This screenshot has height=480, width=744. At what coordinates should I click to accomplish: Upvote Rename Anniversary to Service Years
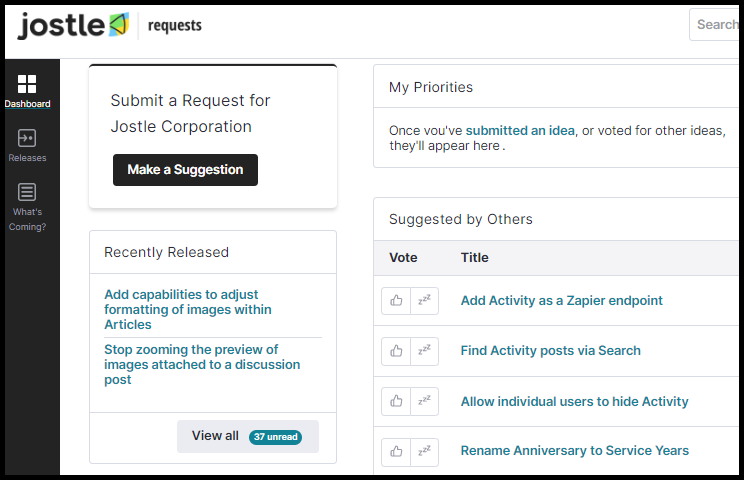[x=396, y=452]
